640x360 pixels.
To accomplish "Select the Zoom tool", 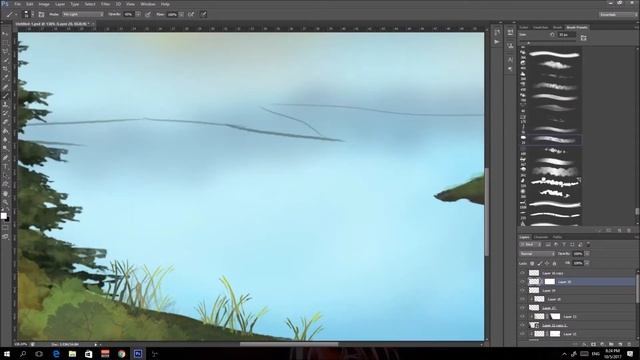I will (6, 202).
